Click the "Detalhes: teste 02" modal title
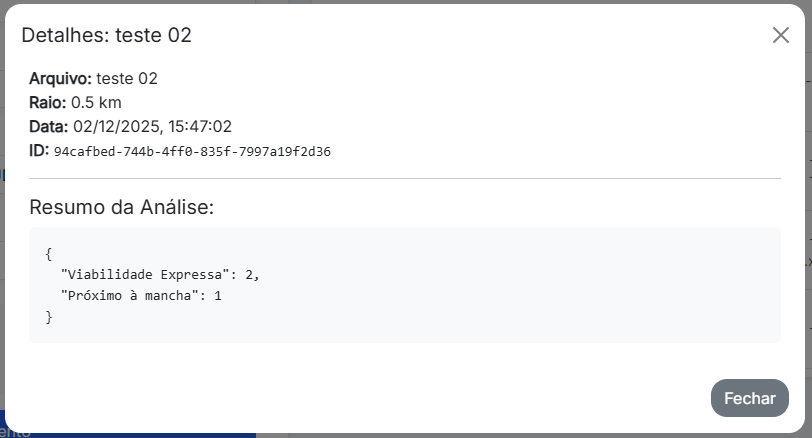 [x=106, y=35]
